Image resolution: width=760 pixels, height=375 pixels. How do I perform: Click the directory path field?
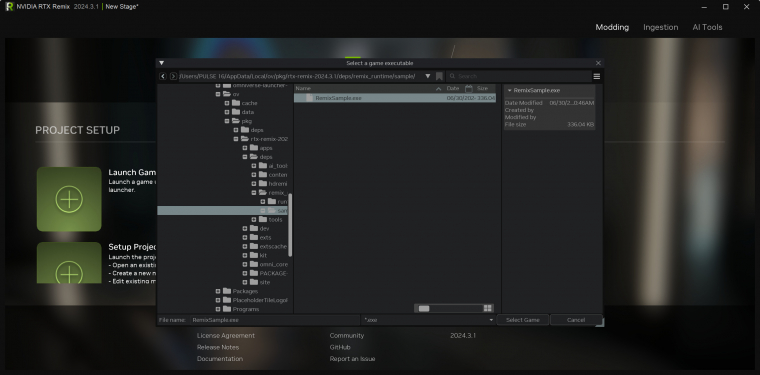300,76
